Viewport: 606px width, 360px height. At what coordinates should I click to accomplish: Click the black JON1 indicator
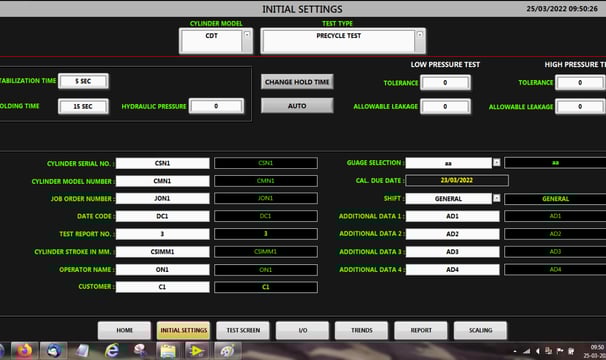266,198
